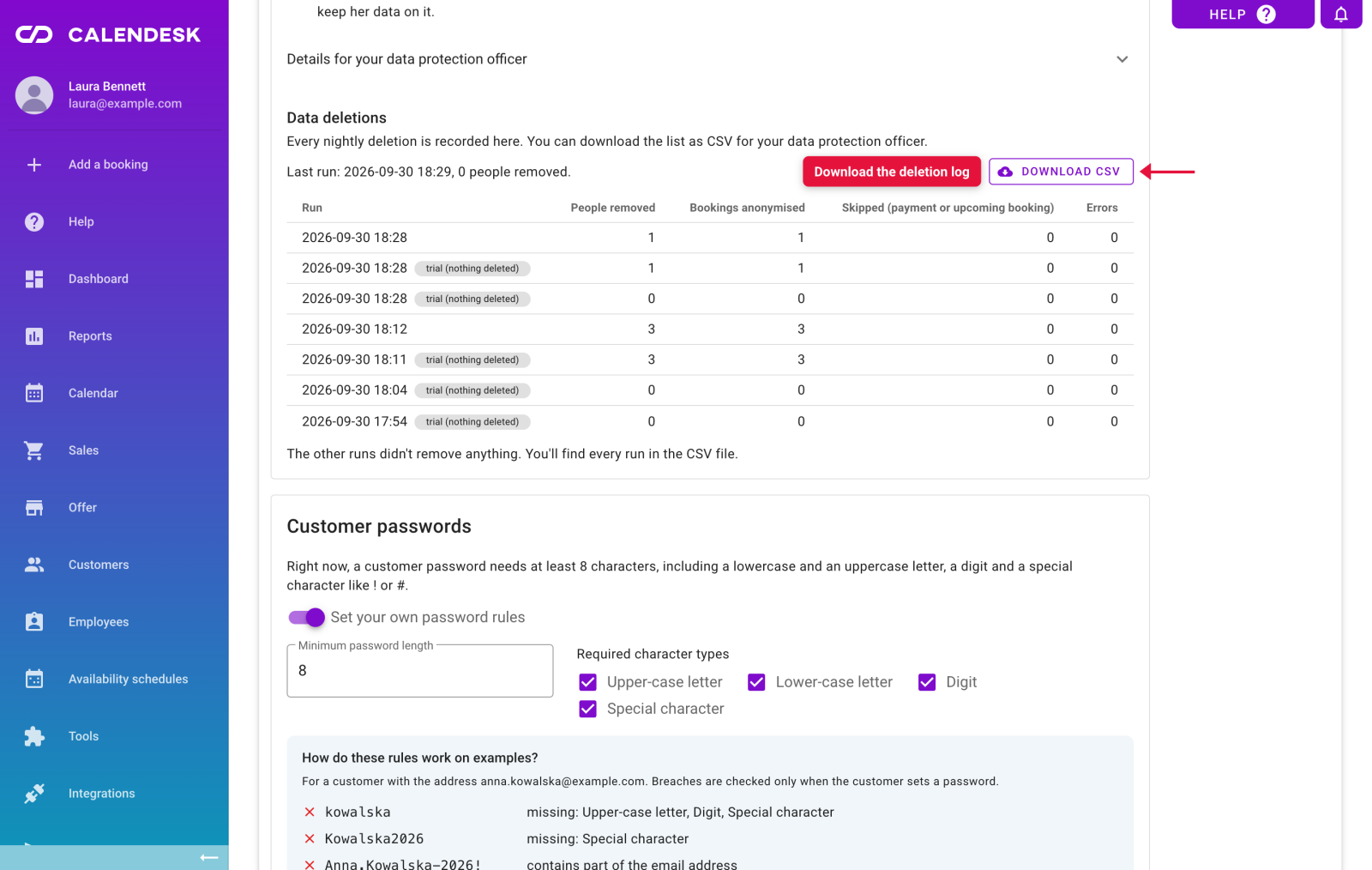Screen dimensions: 1372x870
Task: Click the 2026-09-30 17:54 run timestamp
Action: [x=354, y=421]
